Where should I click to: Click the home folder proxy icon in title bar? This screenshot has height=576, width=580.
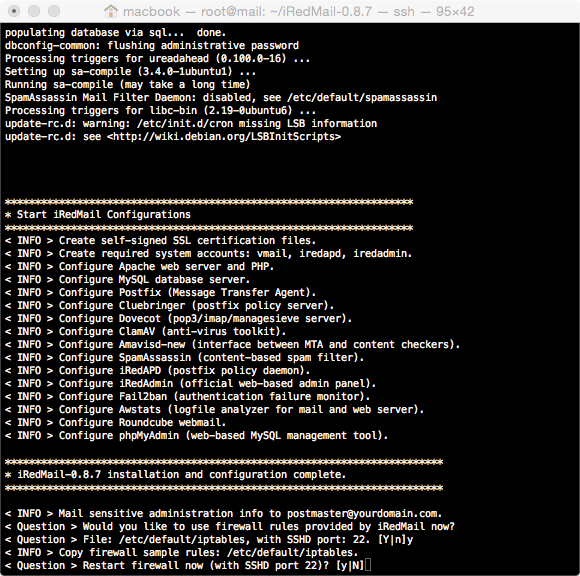click(111, 11)
